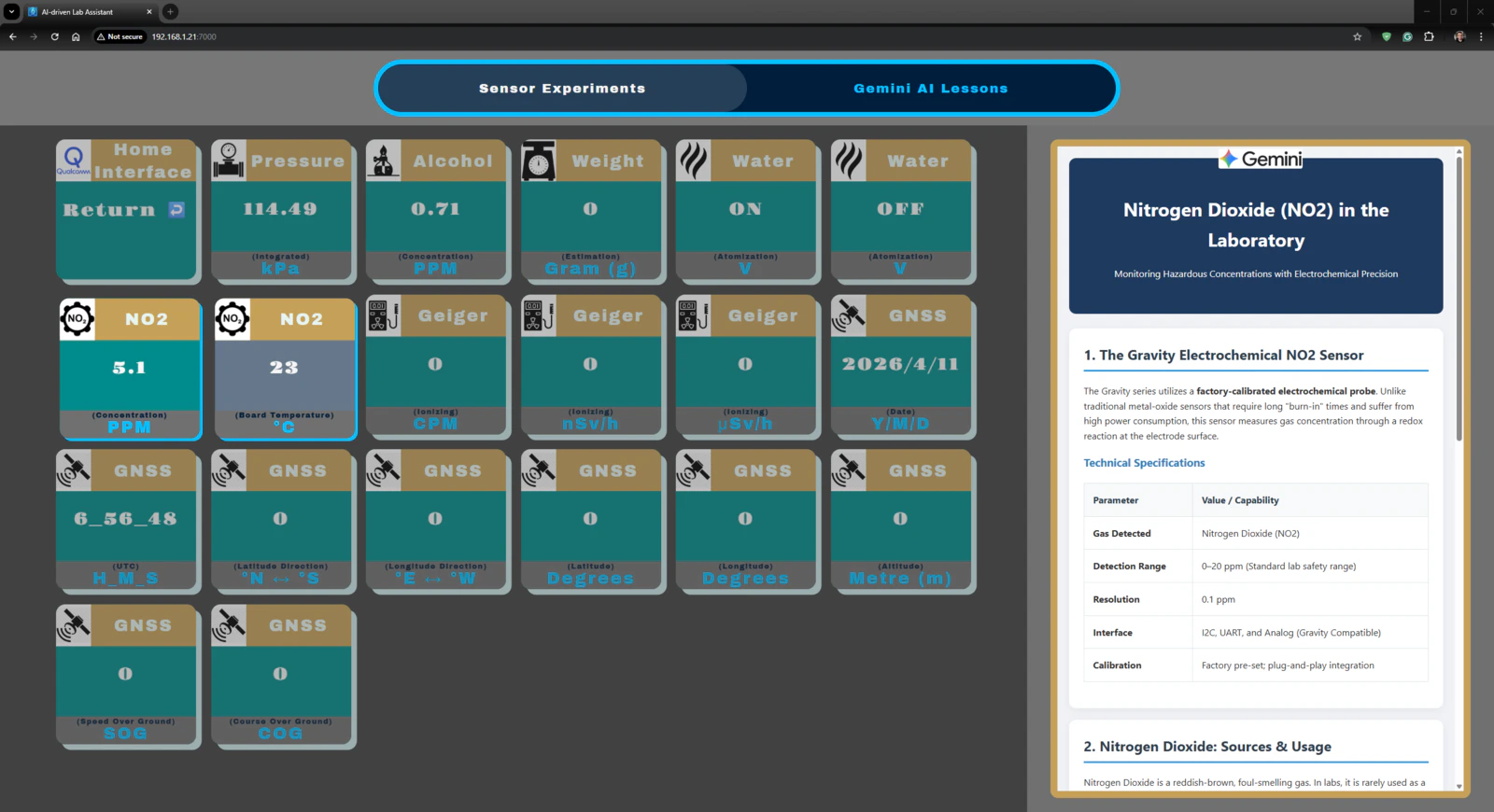This screenshot has height=812, width=1494.
Task: Click satellite icon on Latitude Direction card
Action: 229,470
